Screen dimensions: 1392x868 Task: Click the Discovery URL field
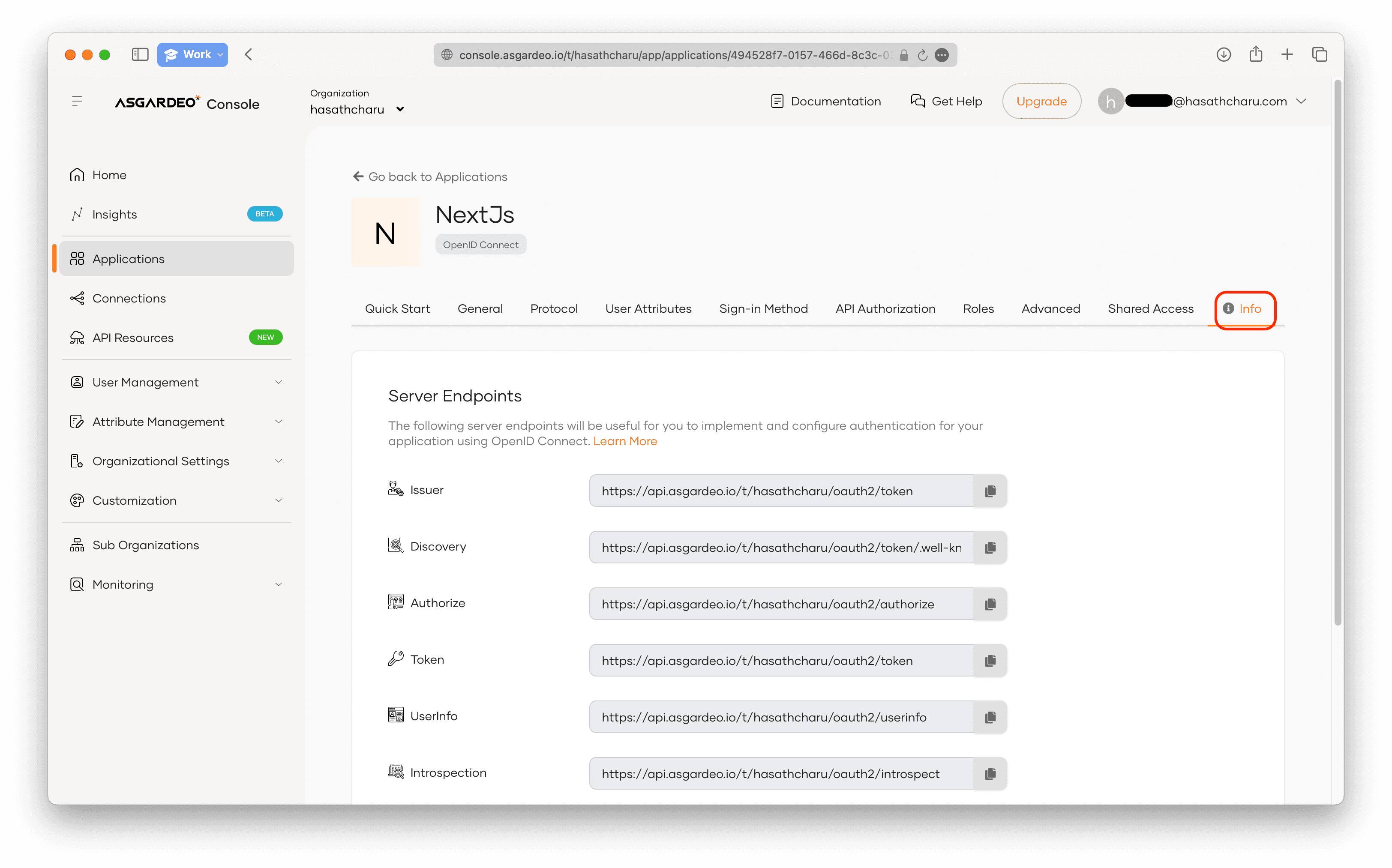[782, 547]
